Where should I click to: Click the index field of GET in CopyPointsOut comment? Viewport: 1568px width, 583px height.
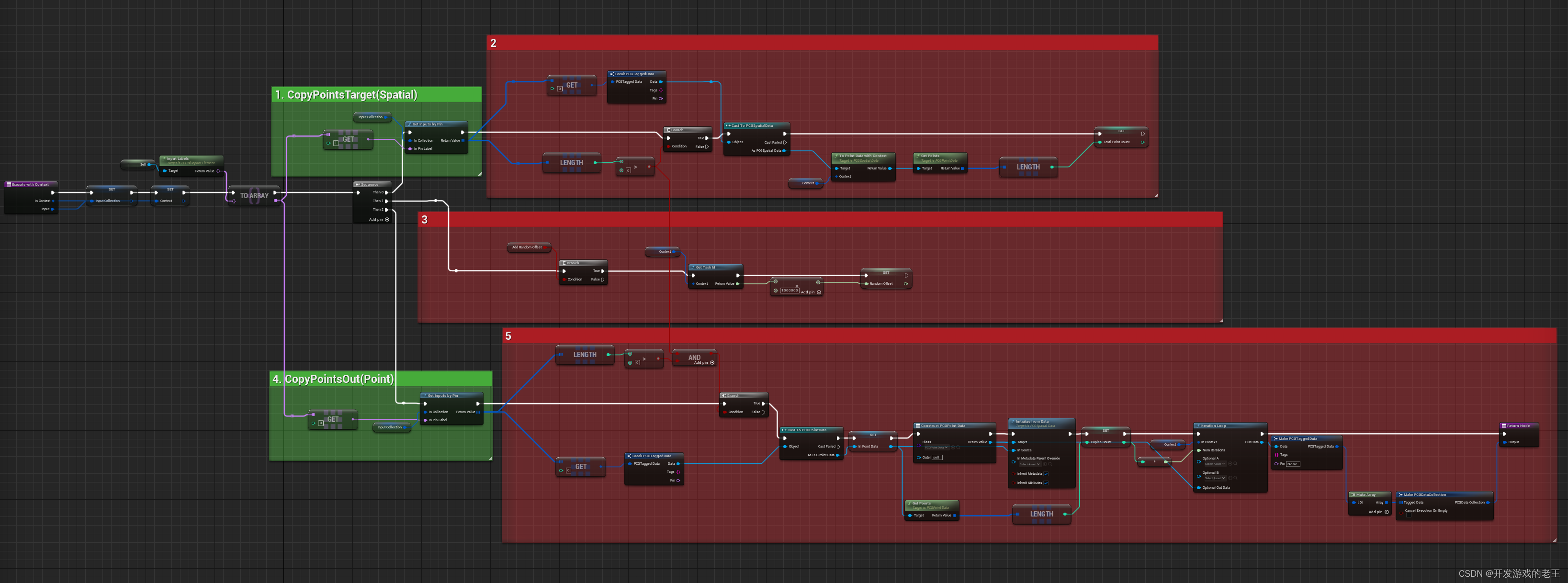[321, 423]
